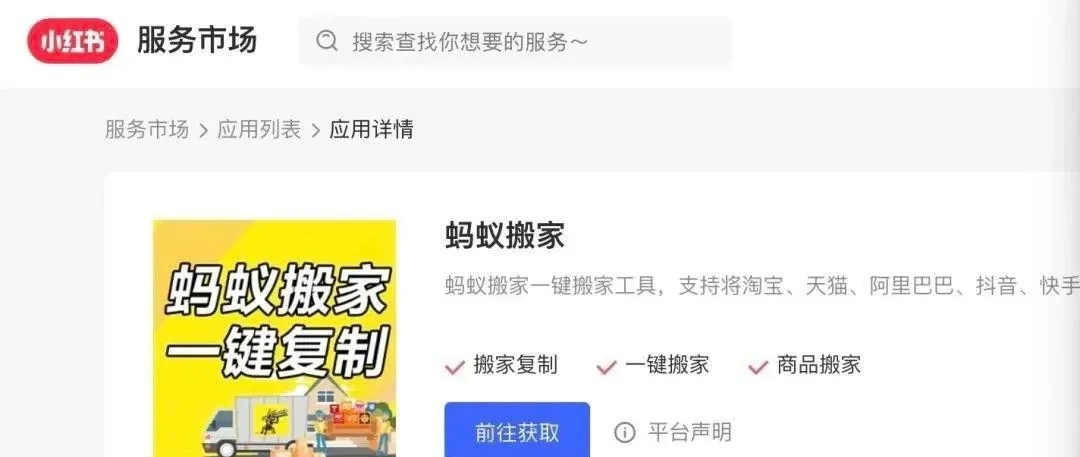Select the 搬家复制 tag label

pyautogui.click(x=516, y=365)
